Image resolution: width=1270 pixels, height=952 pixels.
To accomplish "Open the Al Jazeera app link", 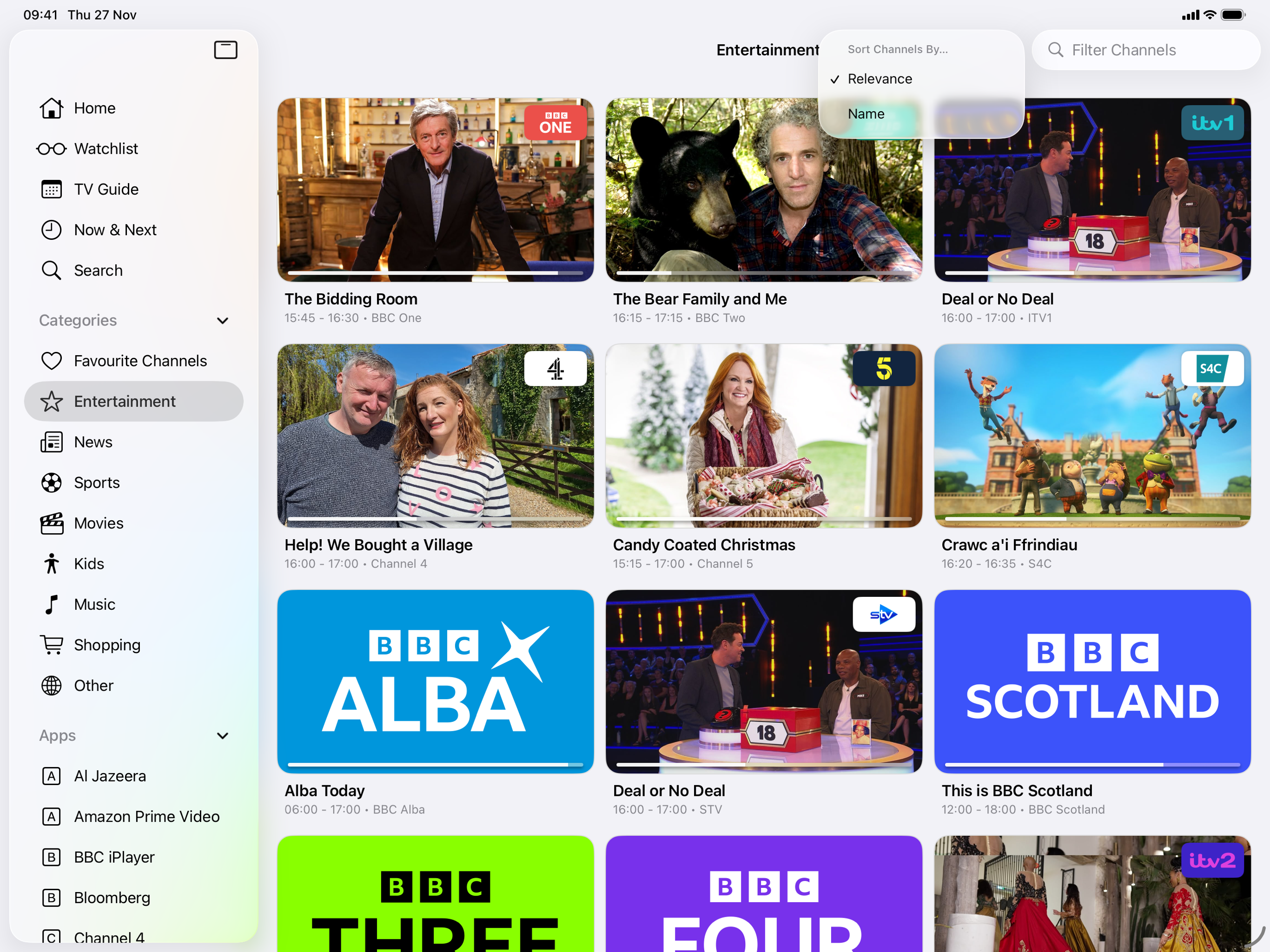I will [x=110, y=776].
